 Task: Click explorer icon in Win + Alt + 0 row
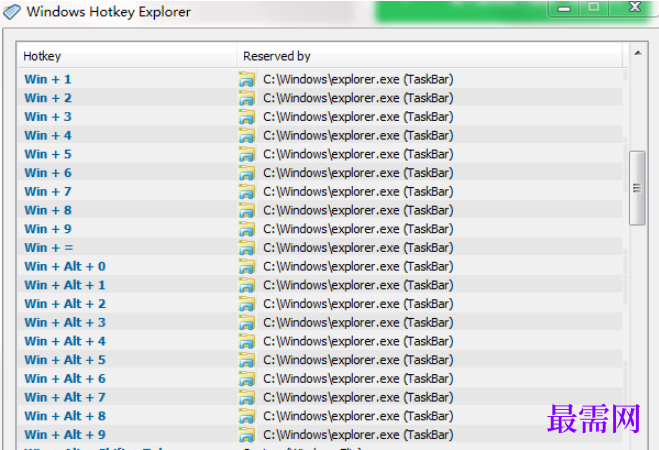(x=247, y=266)
